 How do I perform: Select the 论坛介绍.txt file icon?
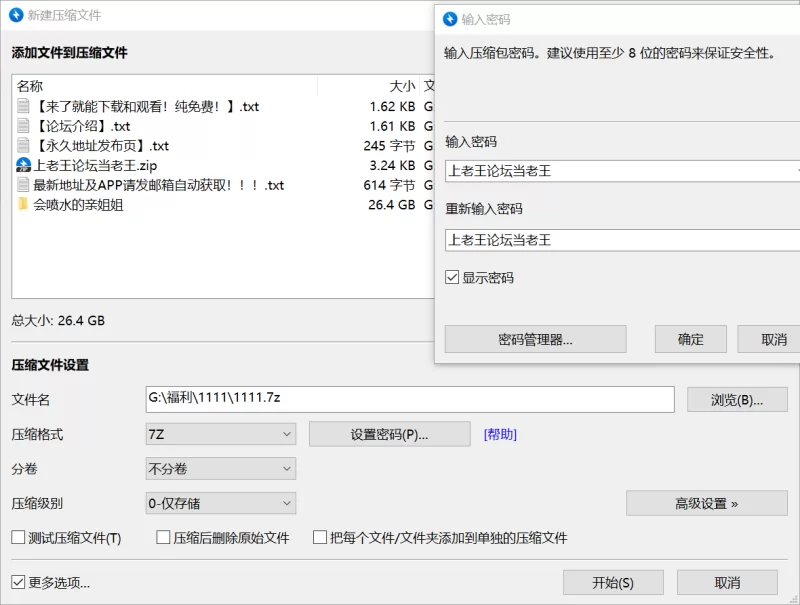(x=24, y=126)
